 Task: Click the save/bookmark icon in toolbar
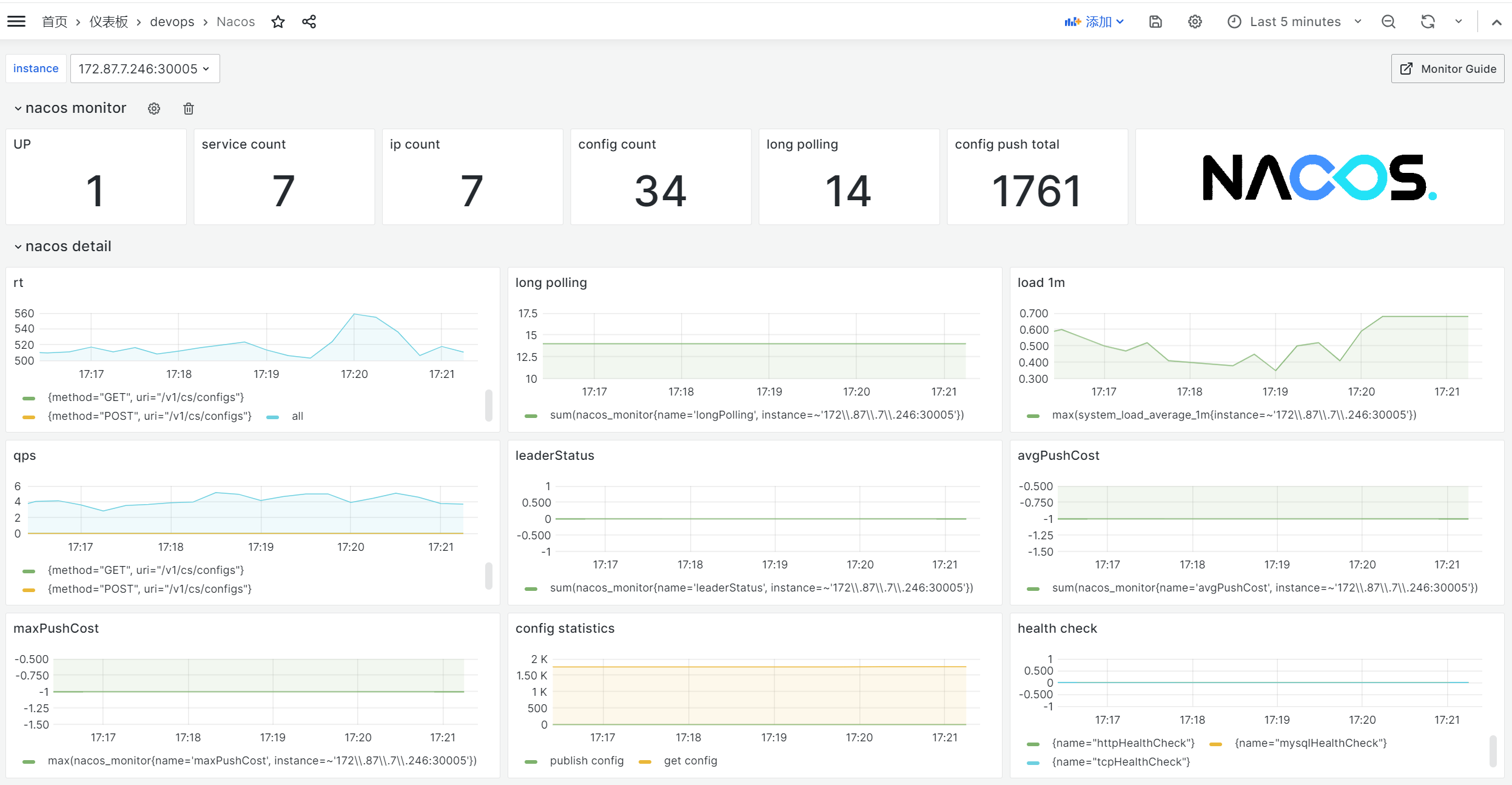(1156, 20)
